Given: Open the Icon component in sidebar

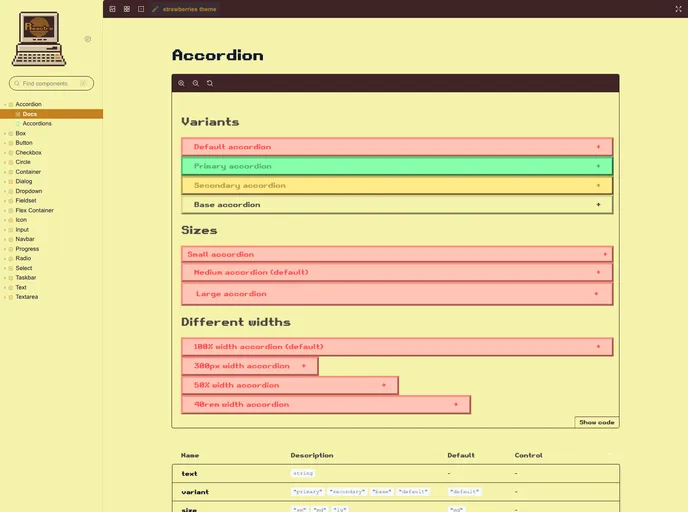Looking at the screenshot, I should [21, 220].
